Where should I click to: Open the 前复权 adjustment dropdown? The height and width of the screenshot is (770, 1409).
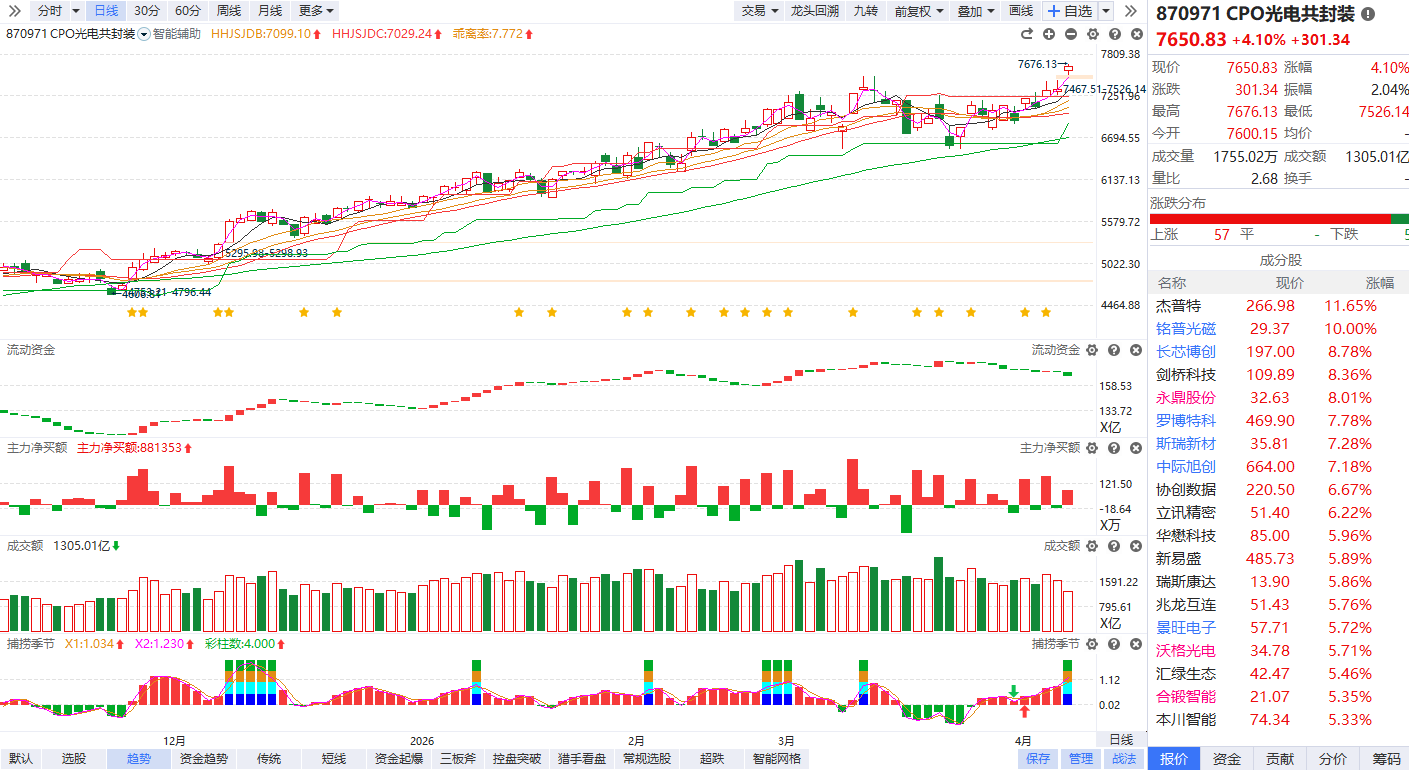(x=918, y=11)
